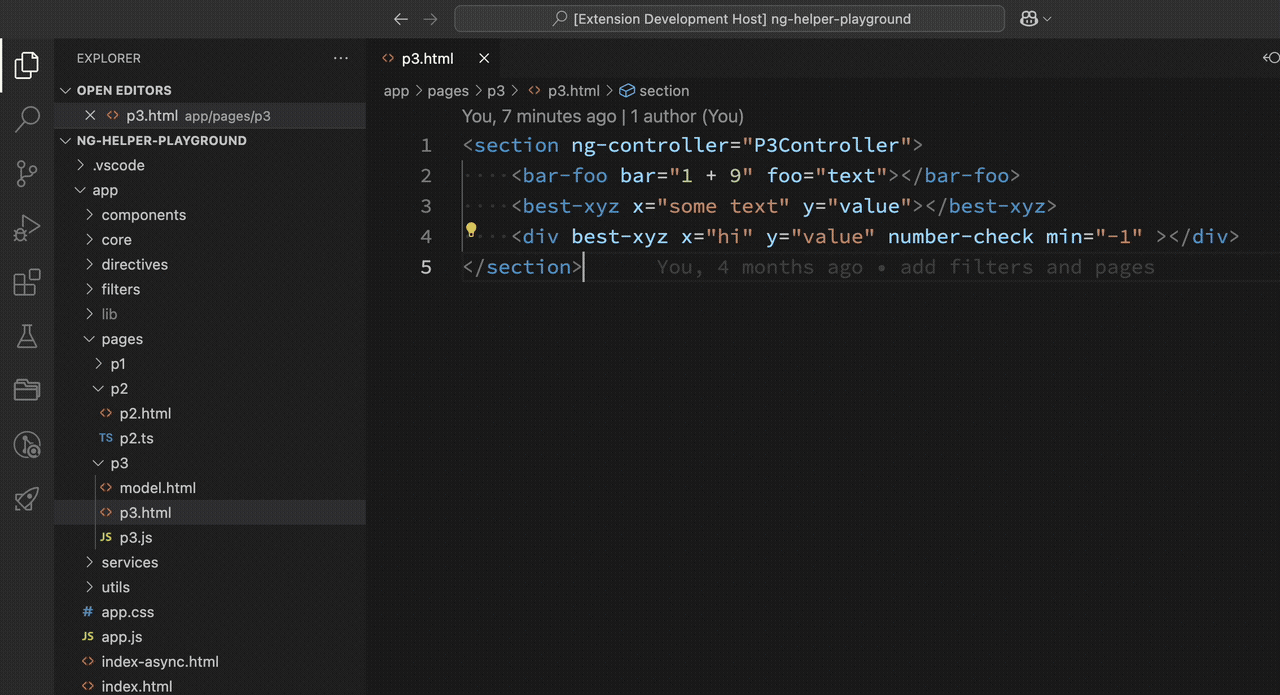Open the Extensions view
The width and height of the screenshot is (1280, 695).
[27, 283]
